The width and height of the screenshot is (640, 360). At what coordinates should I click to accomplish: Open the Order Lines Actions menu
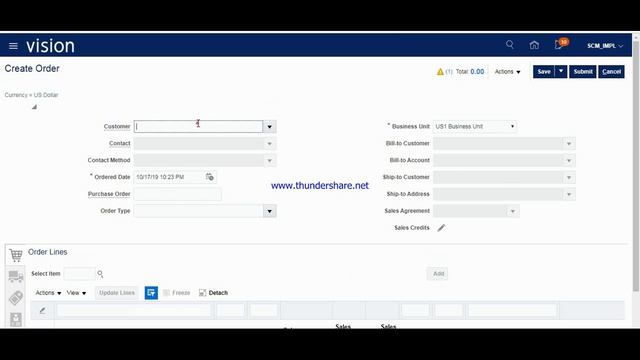click(x=48, y=293)
